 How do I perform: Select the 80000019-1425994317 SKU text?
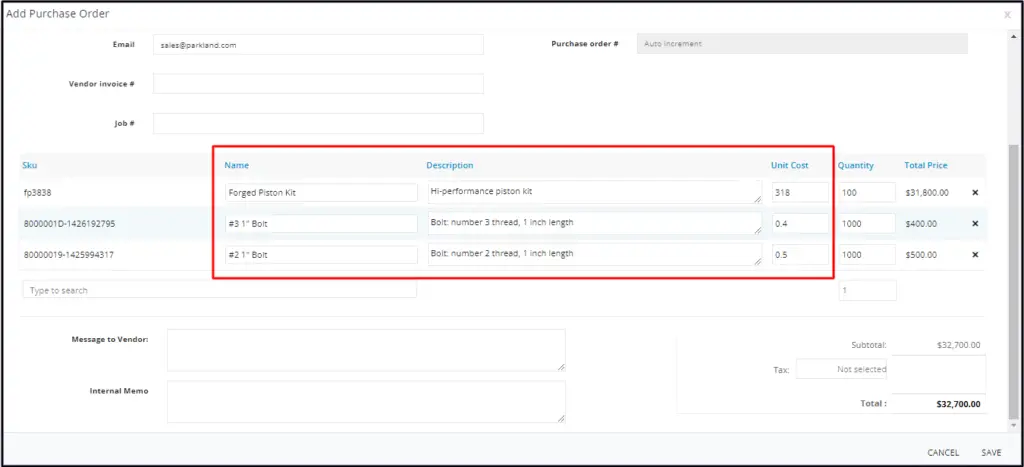click(x=69, y=255)
